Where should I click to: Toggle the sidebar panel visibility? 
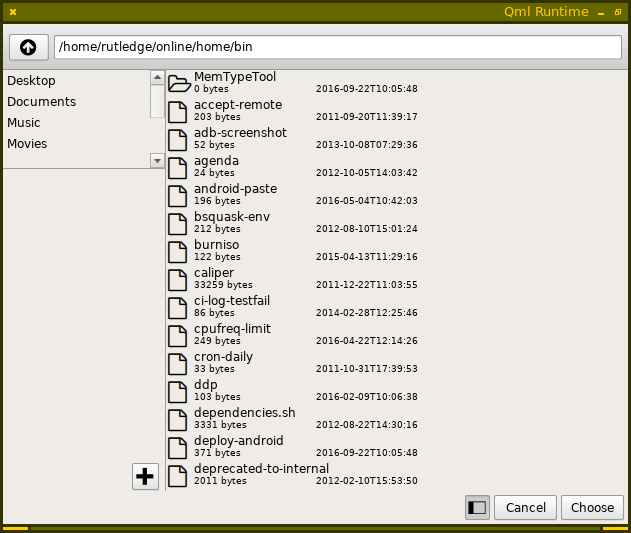[x=477, y=508]
